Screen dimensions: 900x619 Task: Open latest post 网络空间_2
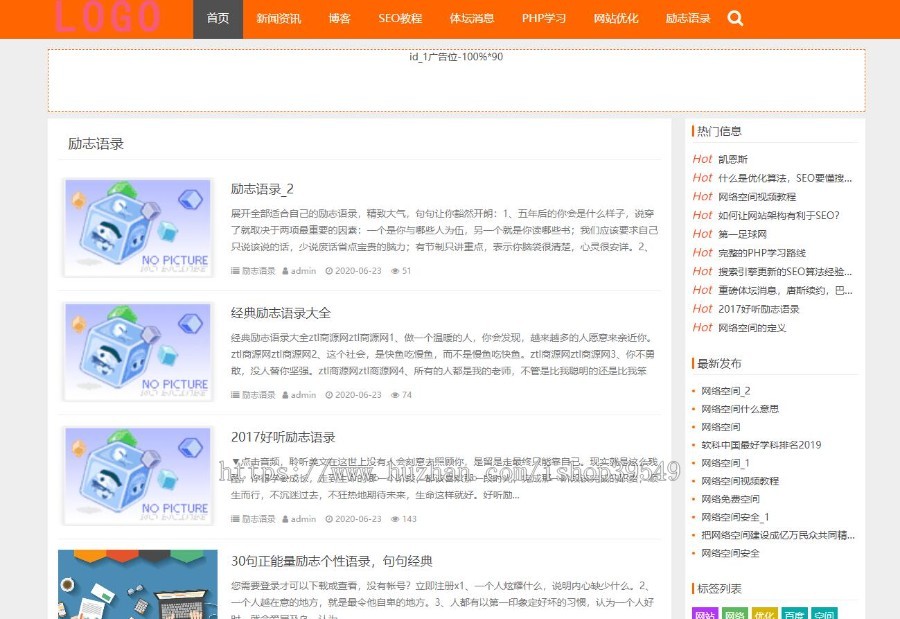726,391
